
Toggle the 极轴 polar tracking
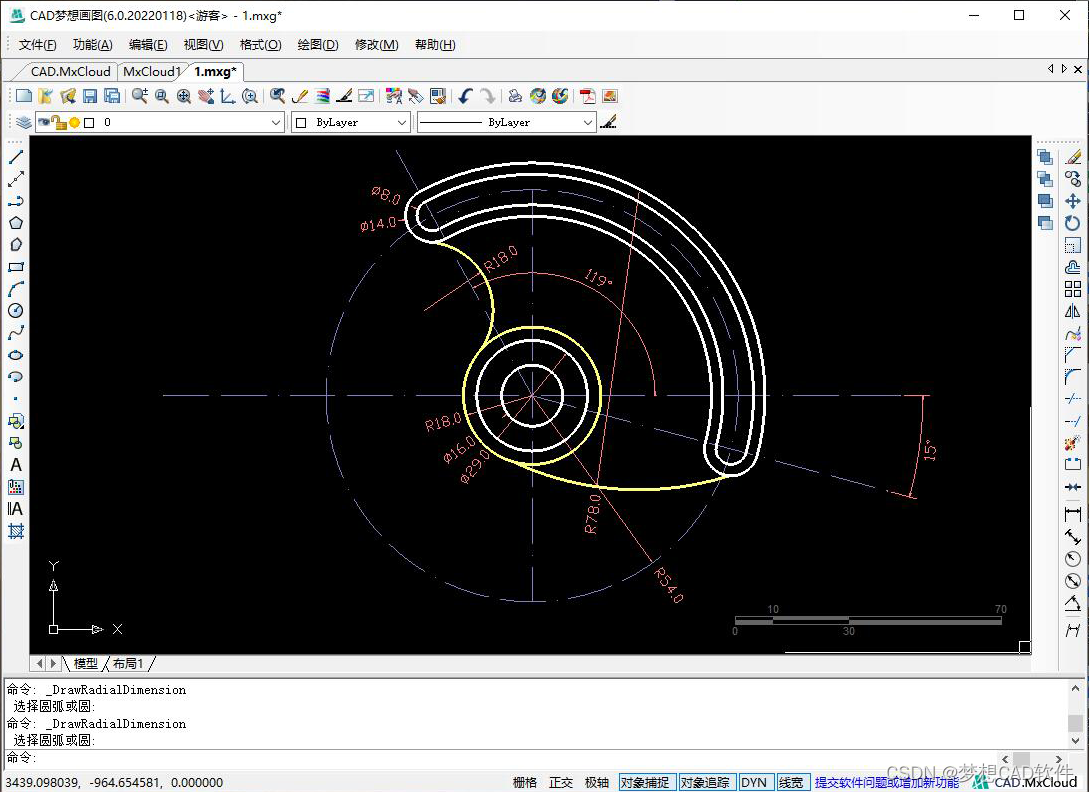597,782
